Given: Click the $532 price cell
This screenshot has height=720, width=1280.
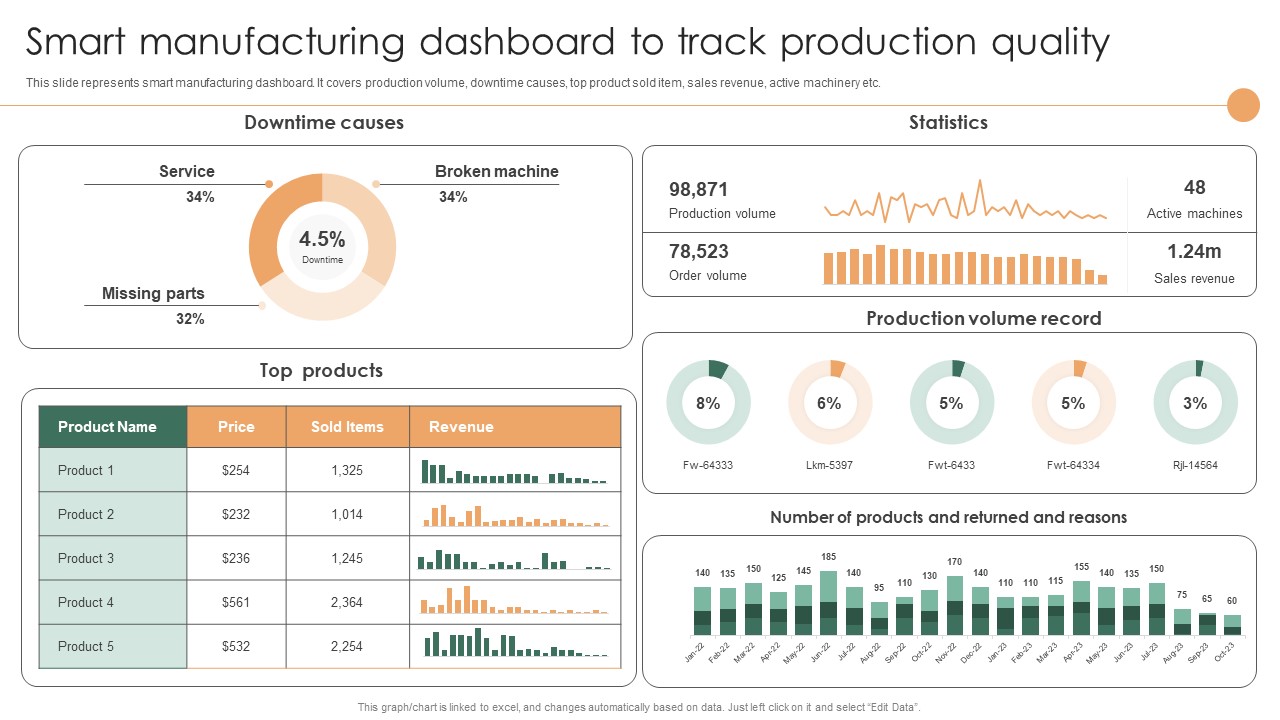Looking at the screenshot, I should [x=236, y=646].
